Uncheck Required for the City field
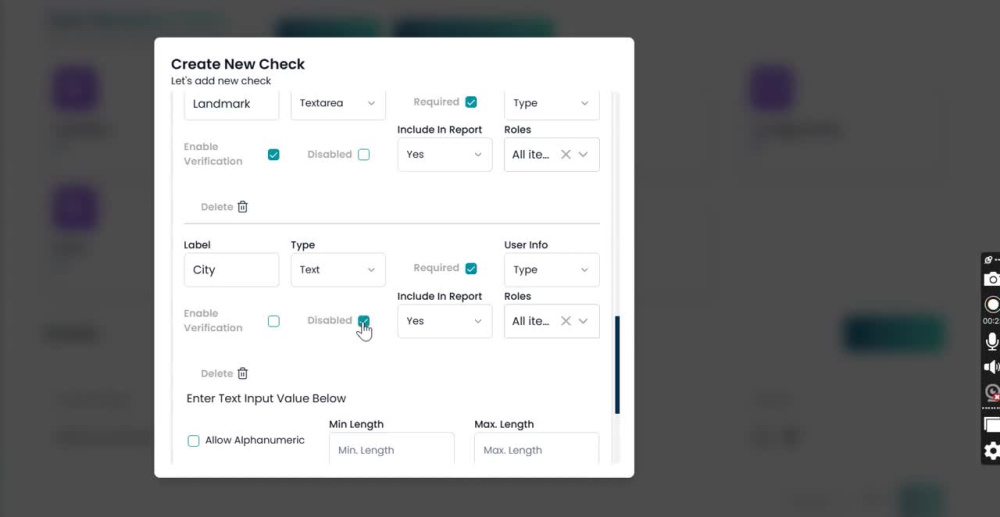This screenshot has height=517, width=1000. 471,268
